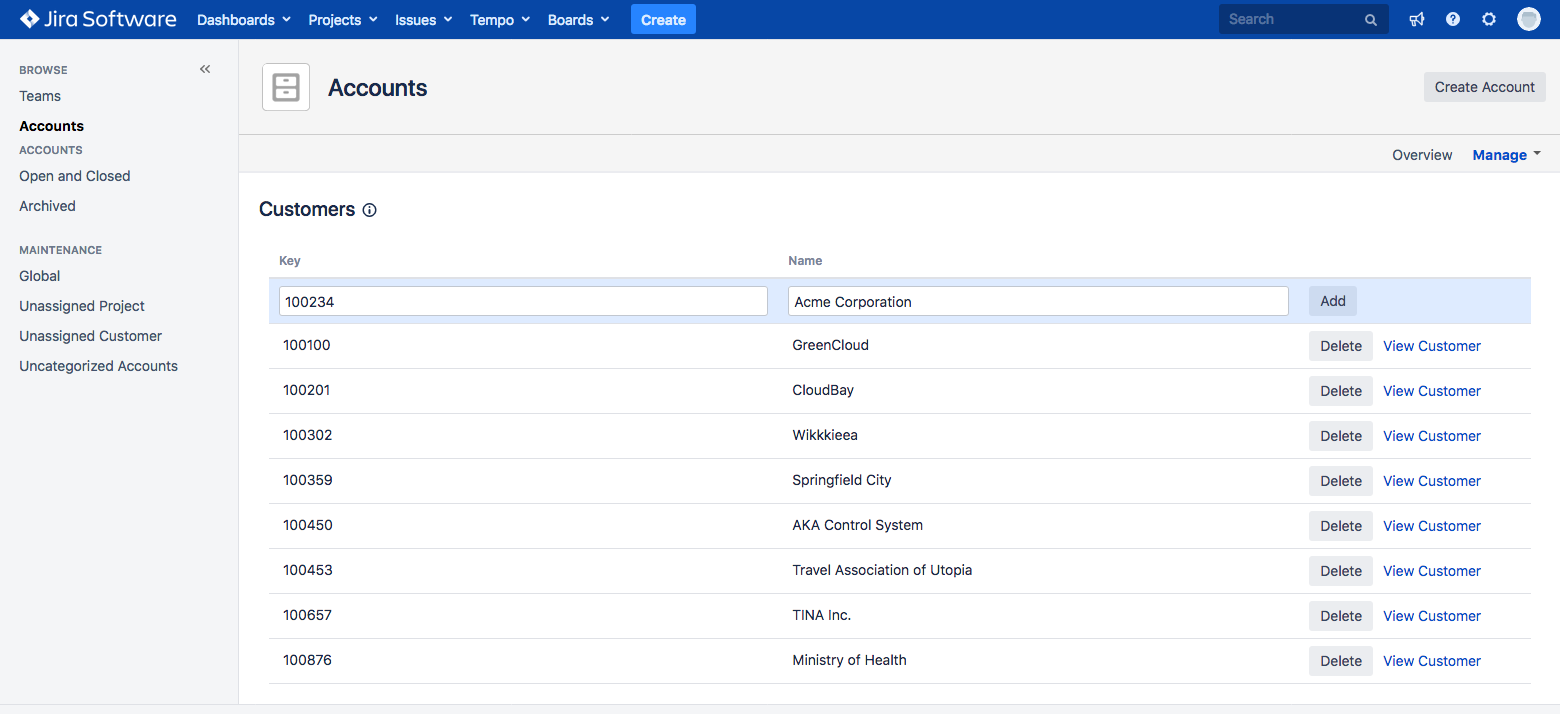Click the Accounts cabinet icon

(286, 87)
